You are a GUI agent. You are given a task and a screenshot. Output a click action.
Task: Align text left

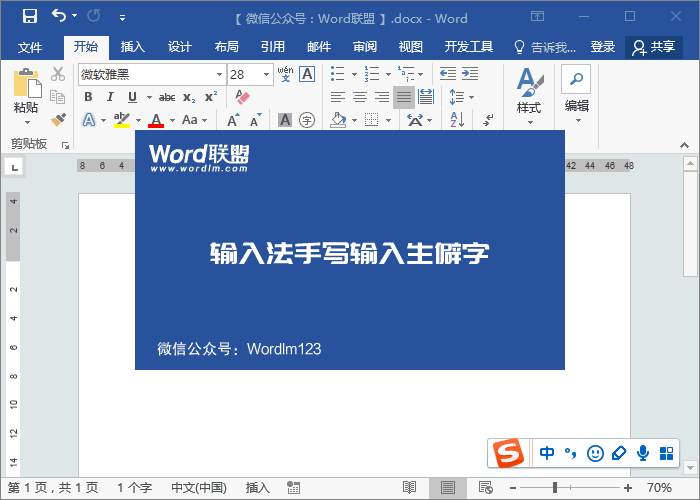point(338,97)
